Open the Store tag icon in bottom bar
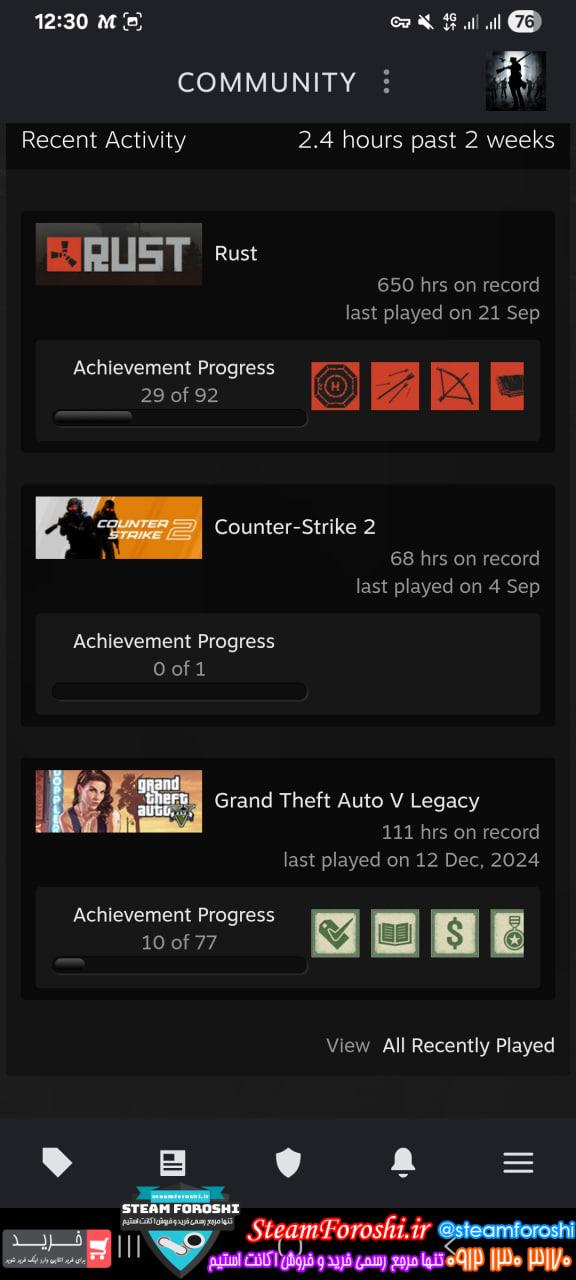Image resolution: width=576 pixels, height=1280 pixels. tap(57, 1162)
